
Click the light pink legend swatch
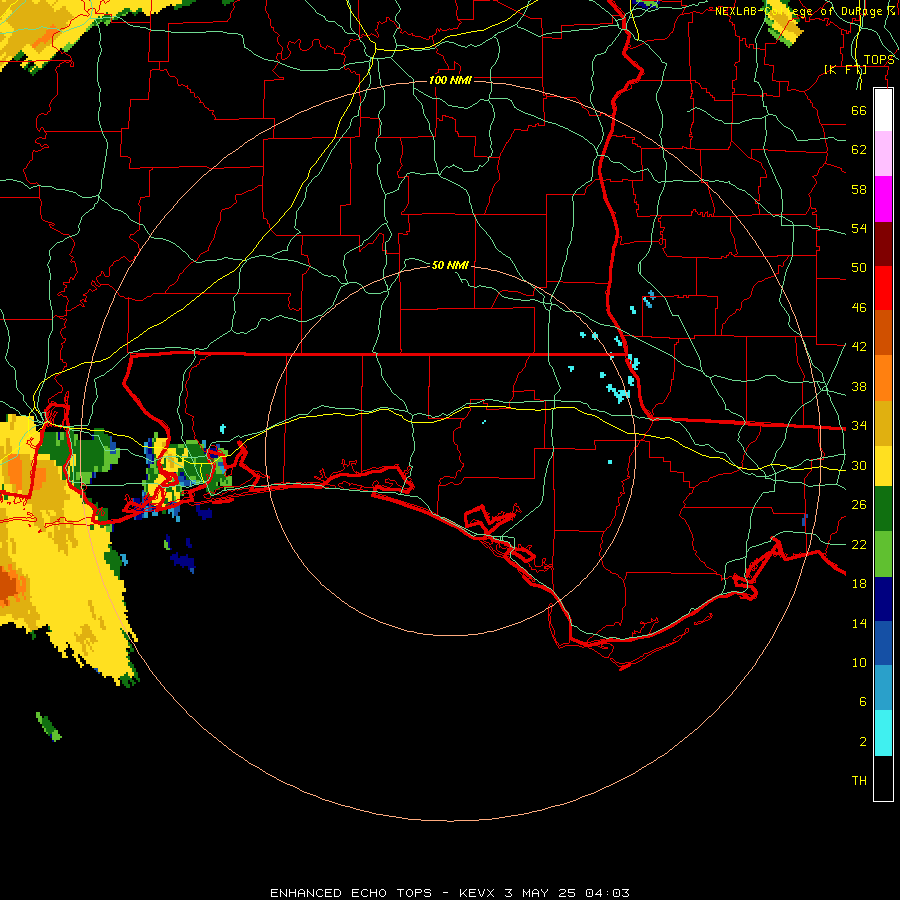(x=883, y=153)
